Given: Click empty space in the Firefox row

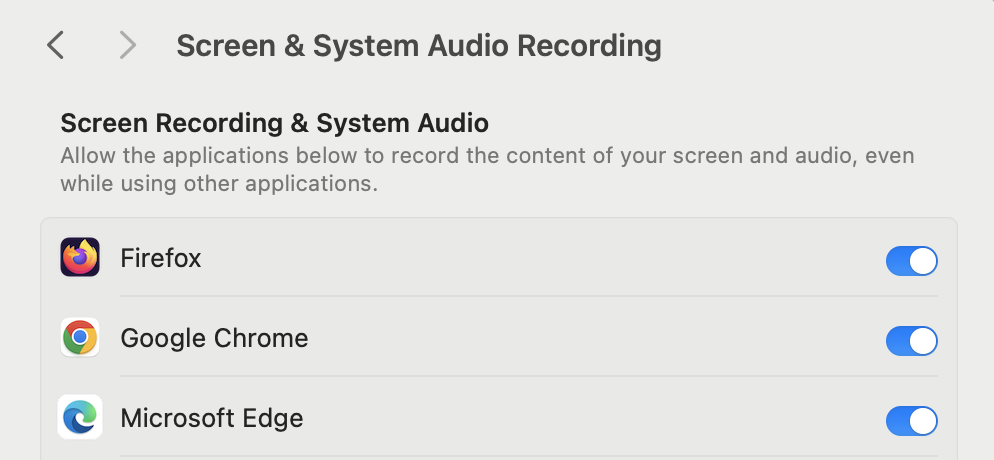Looking at the screenshot, I should coord(539,259).
